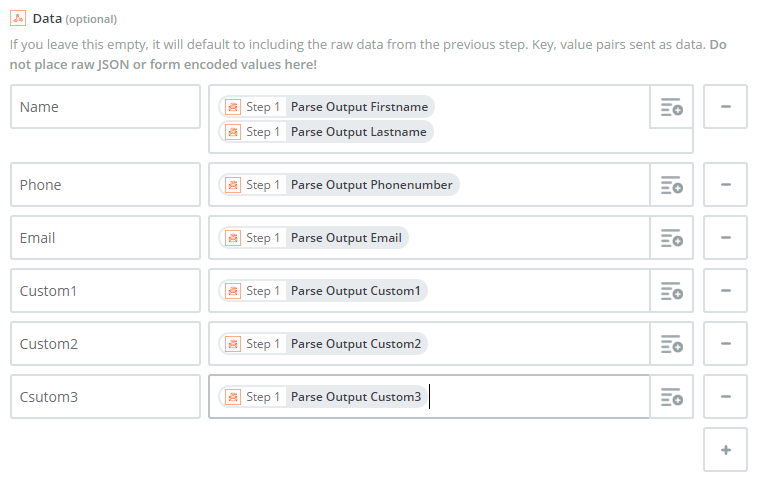
Task: Remove the Name data row
Action: pos(725,107)
